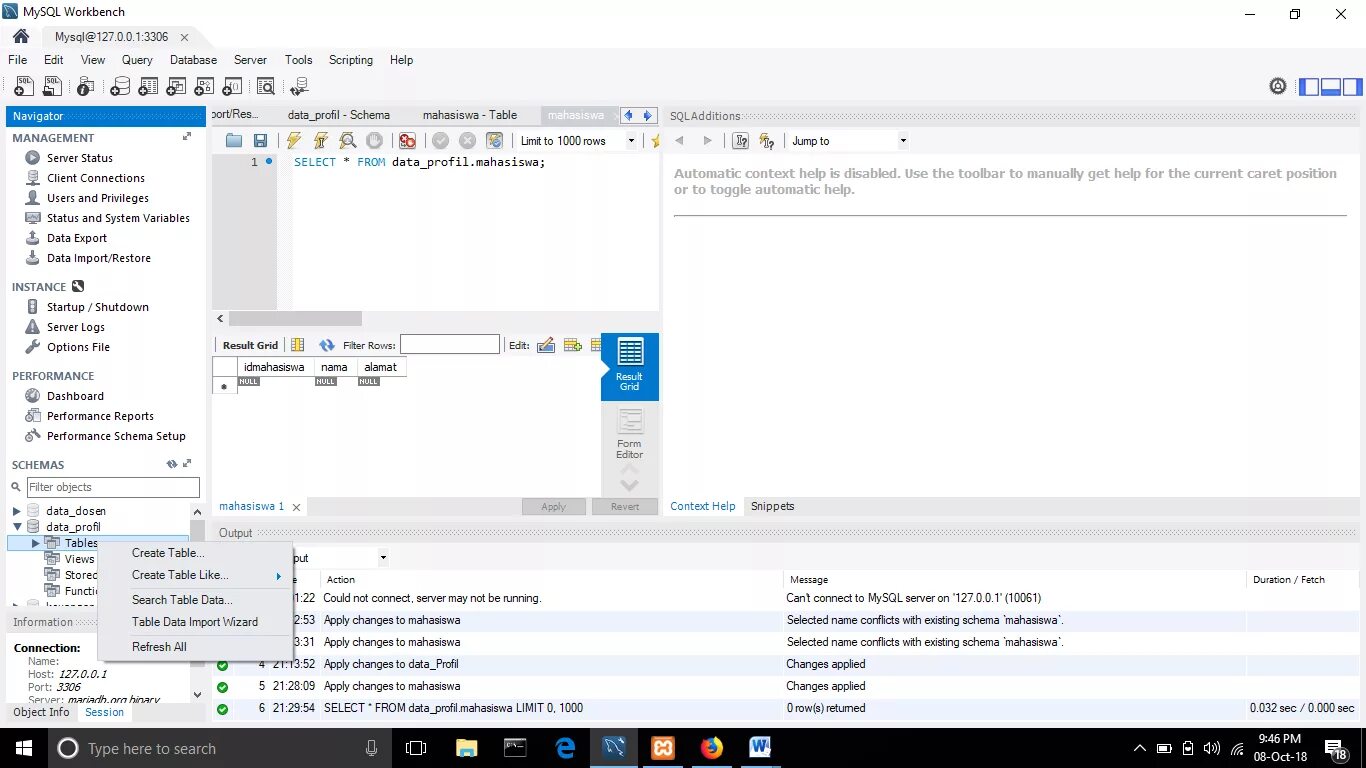Image resolution: width=1366 pixels, height=768 pixels.
Task: Save the script with the floppy icon
Action: coord(260,141)
